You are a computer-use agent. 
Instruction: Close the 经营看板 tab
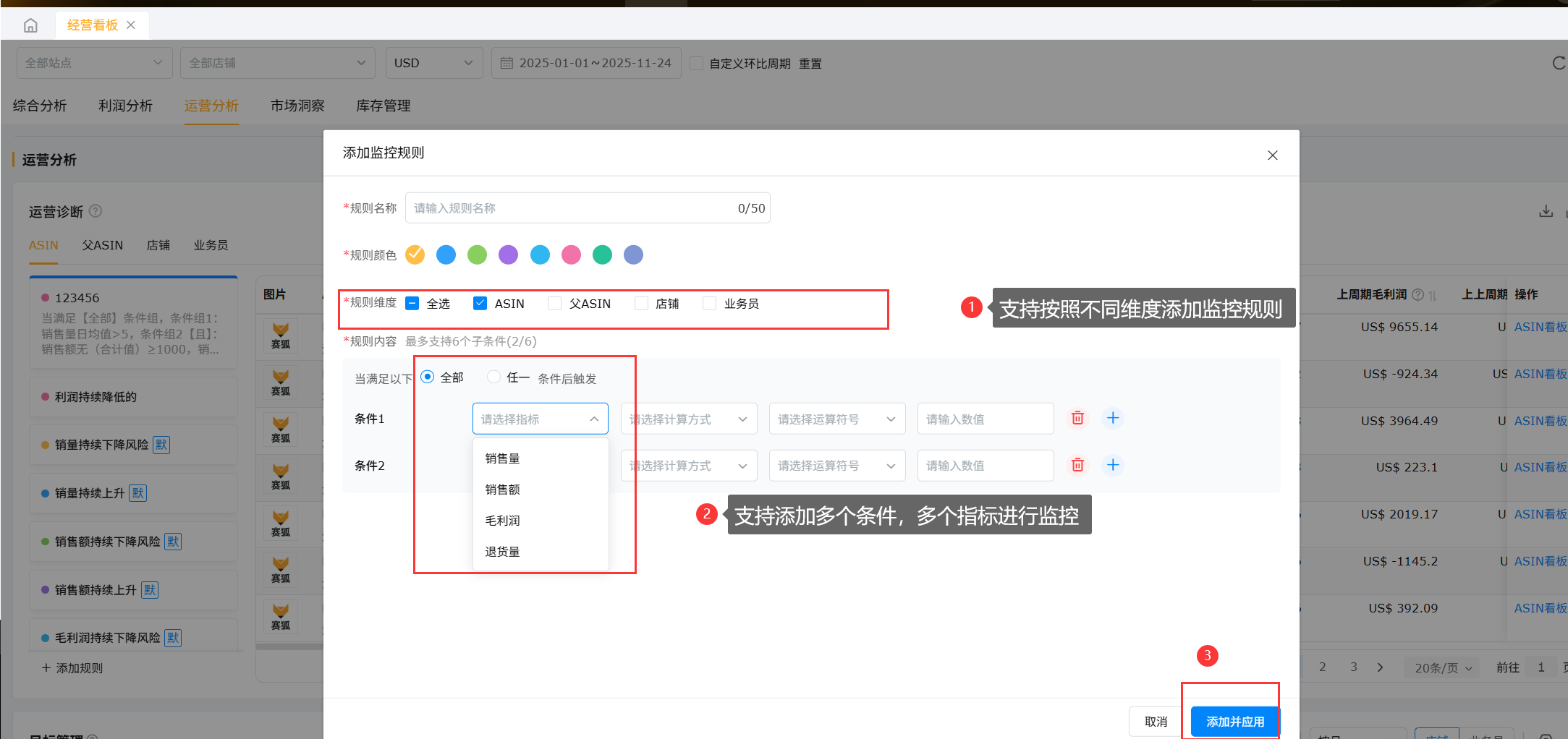[131, 25]
